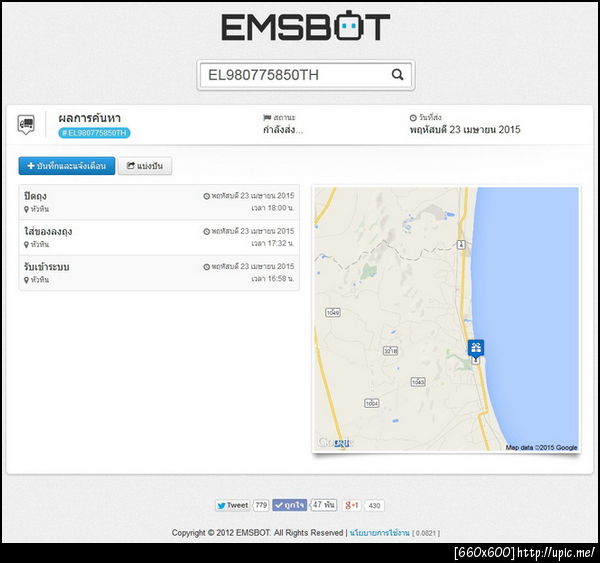Click the blue save and notify button

[67, 166]
